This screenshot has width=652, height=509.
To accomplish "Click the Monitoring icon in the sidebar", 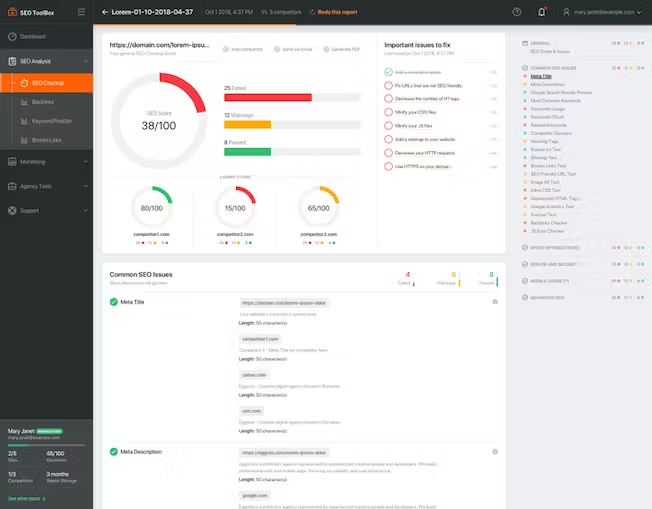I will 12,162.
